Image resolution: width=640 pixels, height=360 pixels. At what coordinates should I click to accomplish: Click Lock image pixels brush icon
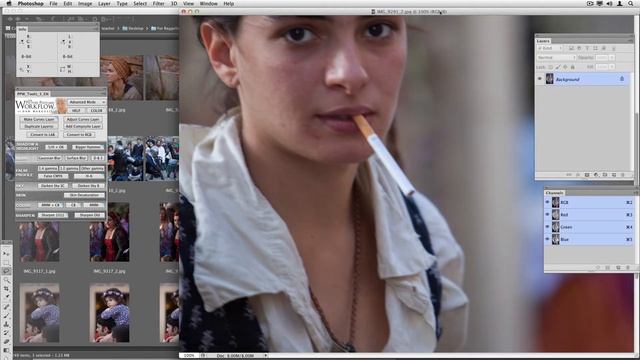pyautogui.click(x=558, y=67)
